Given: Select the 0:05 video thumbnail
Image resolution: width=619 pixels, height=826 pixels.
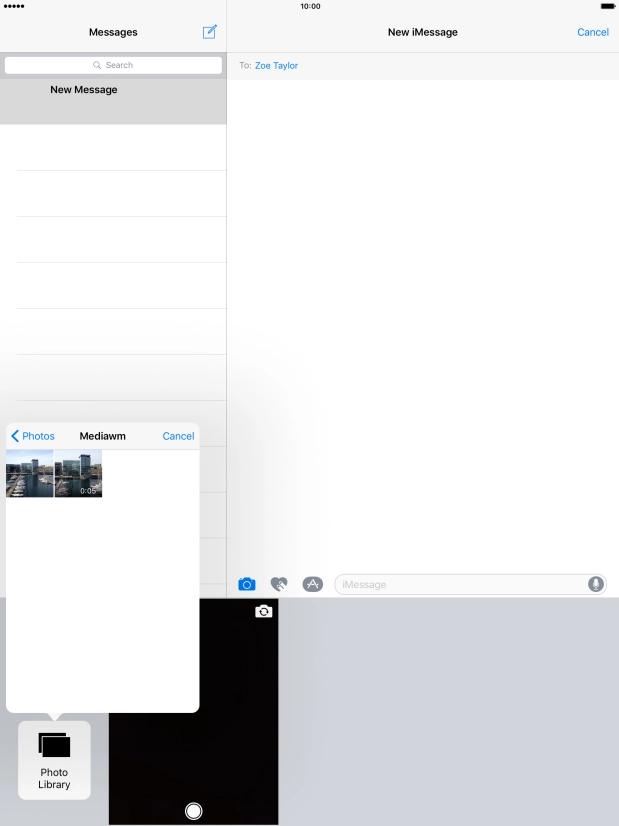Looking at the screenshot, I should (78, 474).
